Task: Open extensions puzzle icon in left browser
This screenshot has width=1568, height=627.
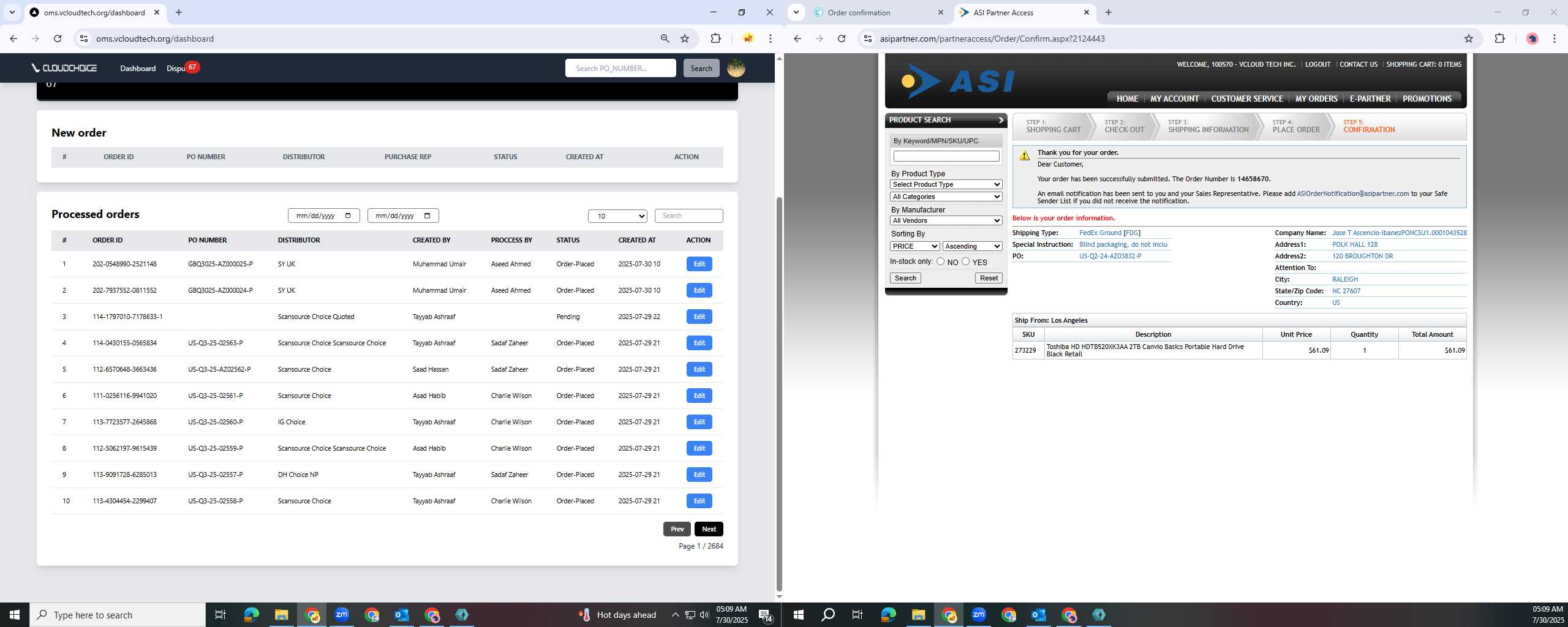Action: click(x=715, y=39)
